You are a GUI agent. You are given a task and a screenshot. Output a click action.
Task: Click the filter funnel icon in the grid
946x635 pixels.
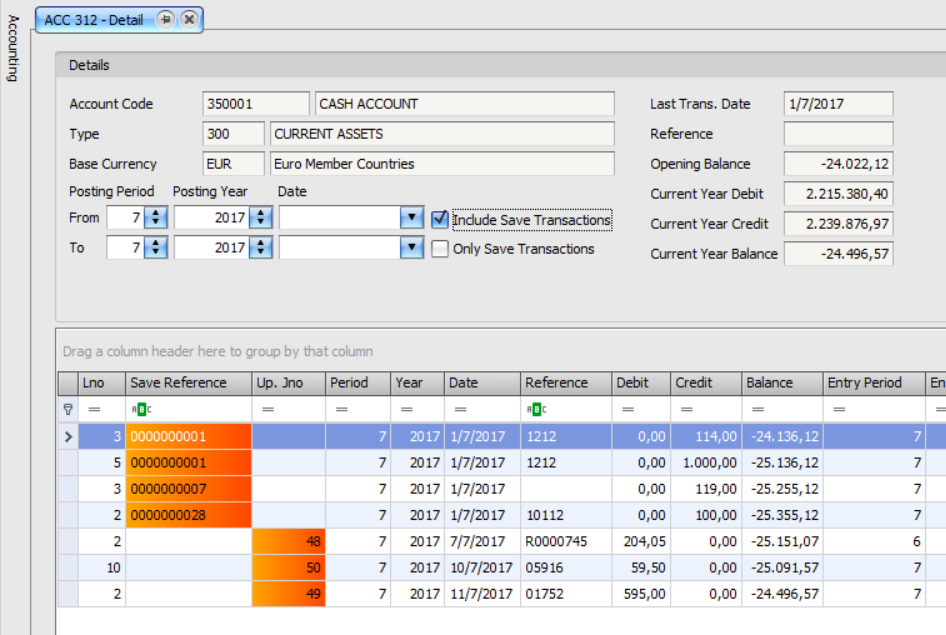[x=67, y=409]
